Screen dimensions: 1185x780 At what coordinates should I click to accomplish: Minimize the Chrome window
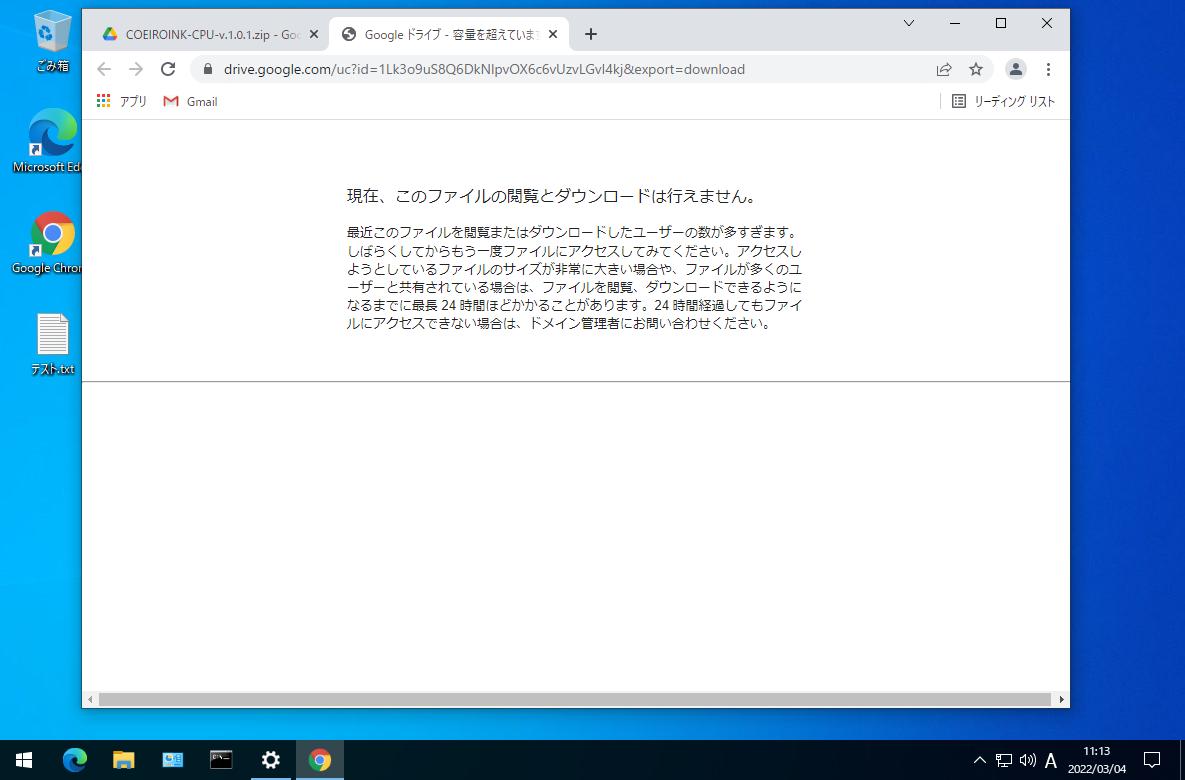point(955,23)
